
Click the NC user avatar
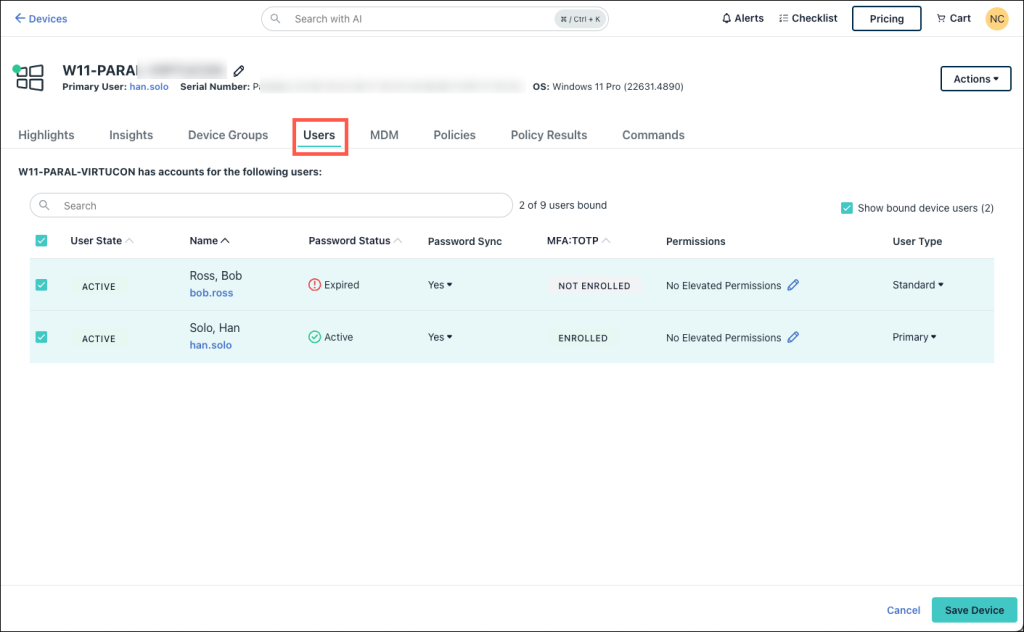point(996,18)
